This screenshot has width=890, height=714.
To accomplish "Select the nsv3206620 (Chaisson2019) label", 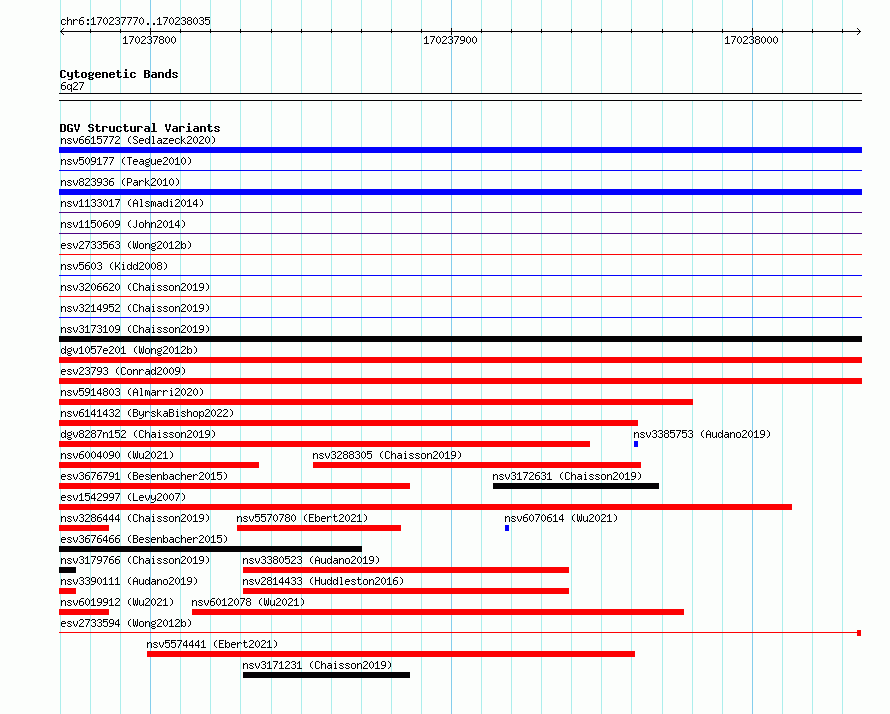I will (135, 287).
